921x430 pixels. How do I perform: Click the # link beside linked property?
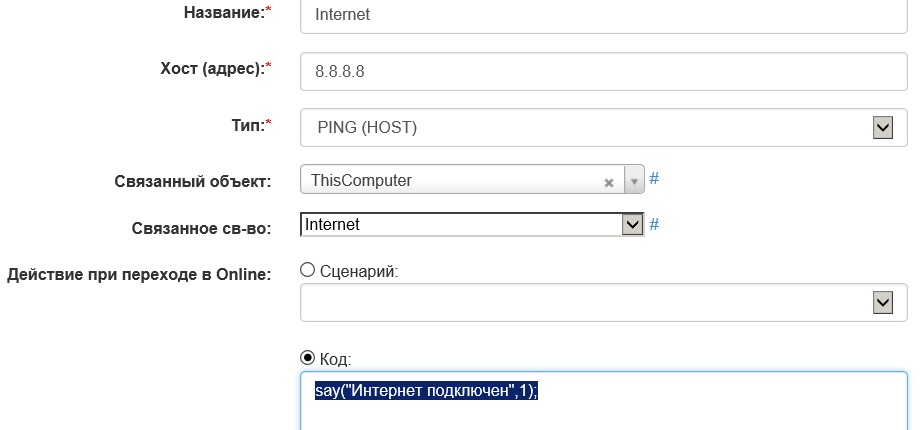(x=654, y=224)
